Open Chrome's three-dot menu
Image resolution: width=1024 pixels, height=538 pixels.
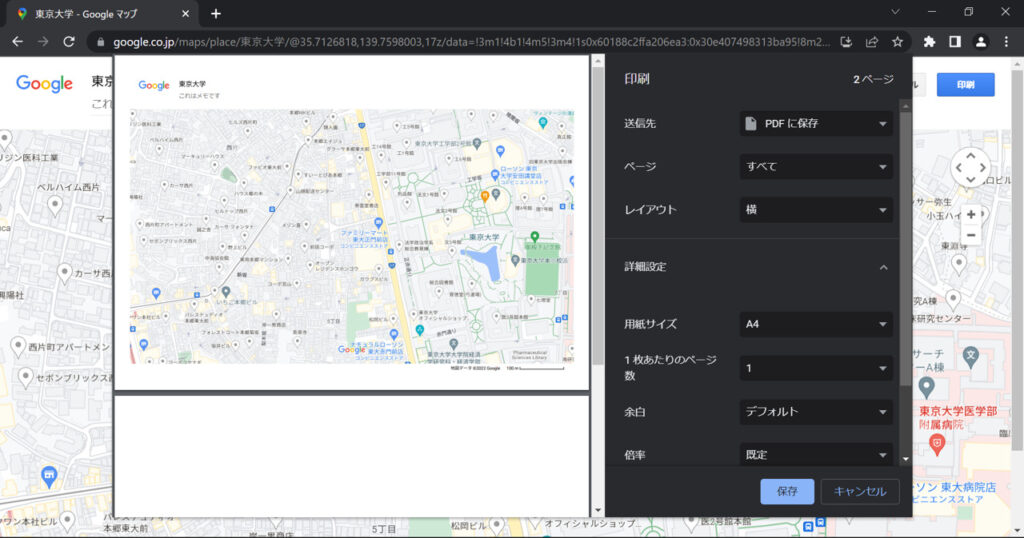coord(1006,42)
